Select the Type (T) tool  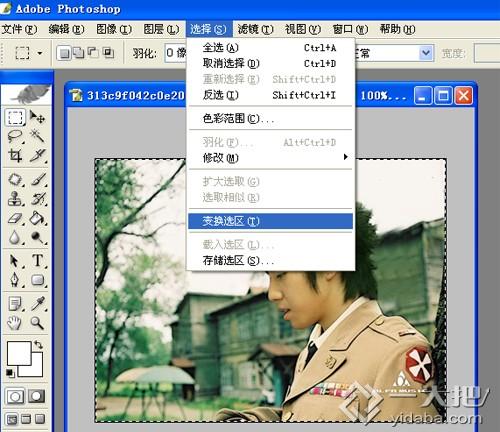click(37, 260)
